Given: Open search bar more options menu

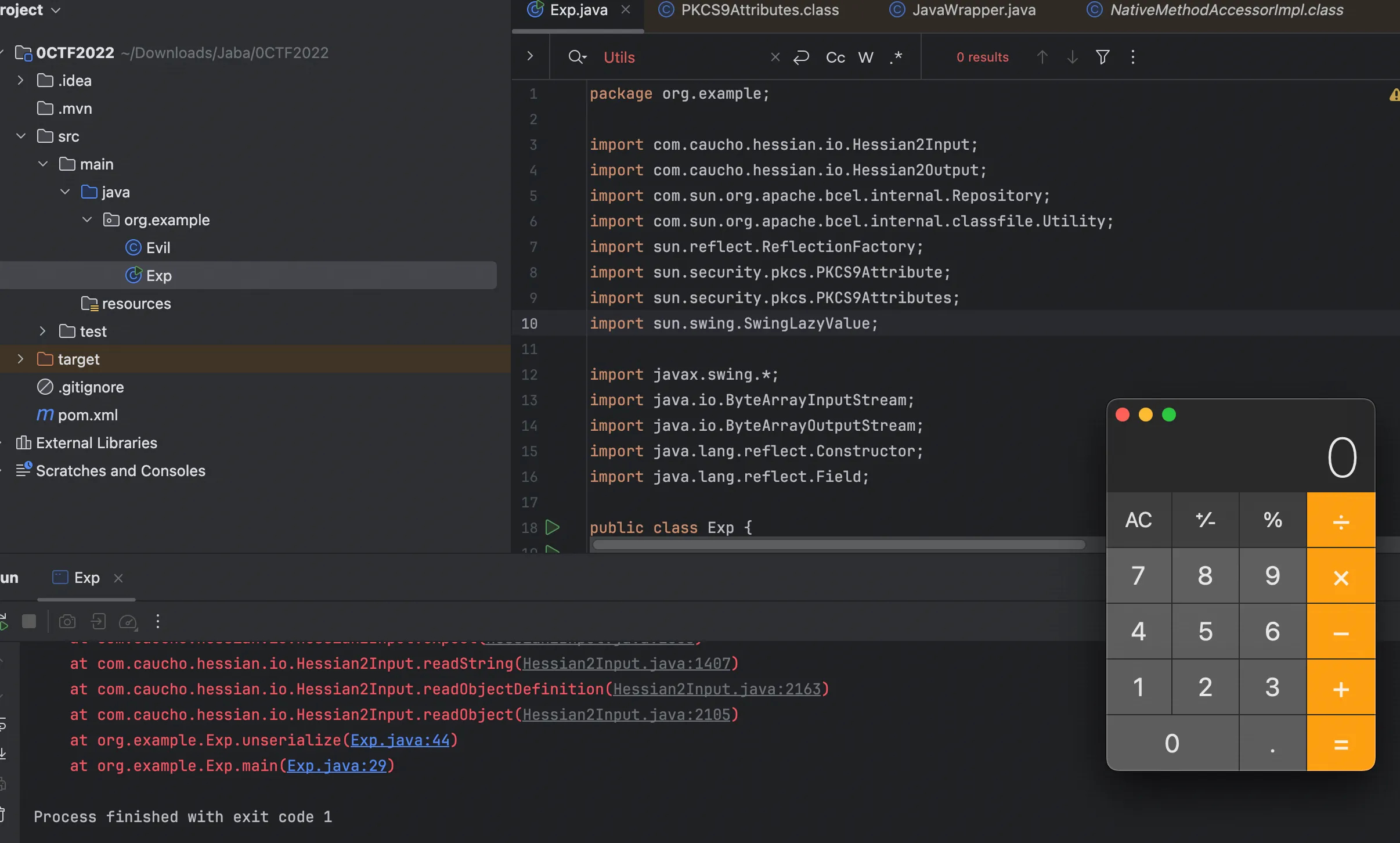Looking at the screenshot, I should pyautogui.click(x=1132, y=57).
